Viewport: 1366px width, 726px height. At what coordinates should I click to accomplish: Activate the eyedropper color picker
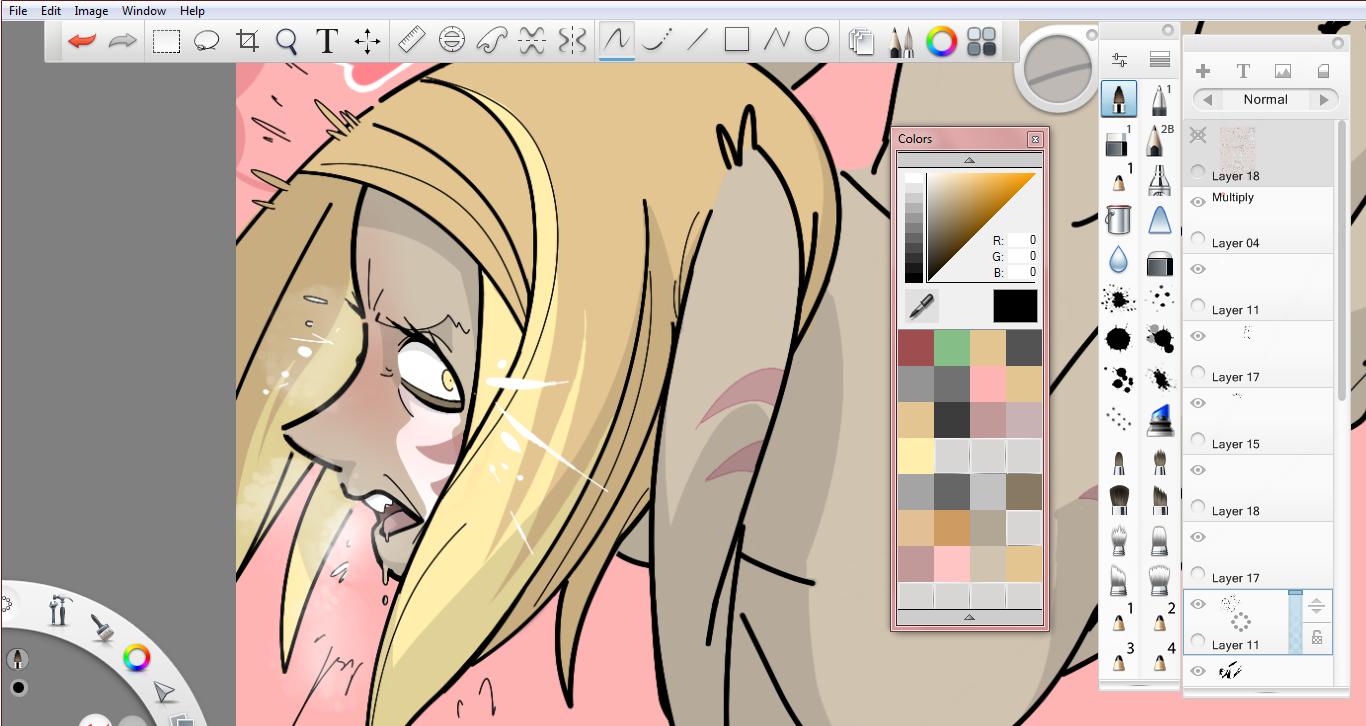921,305
